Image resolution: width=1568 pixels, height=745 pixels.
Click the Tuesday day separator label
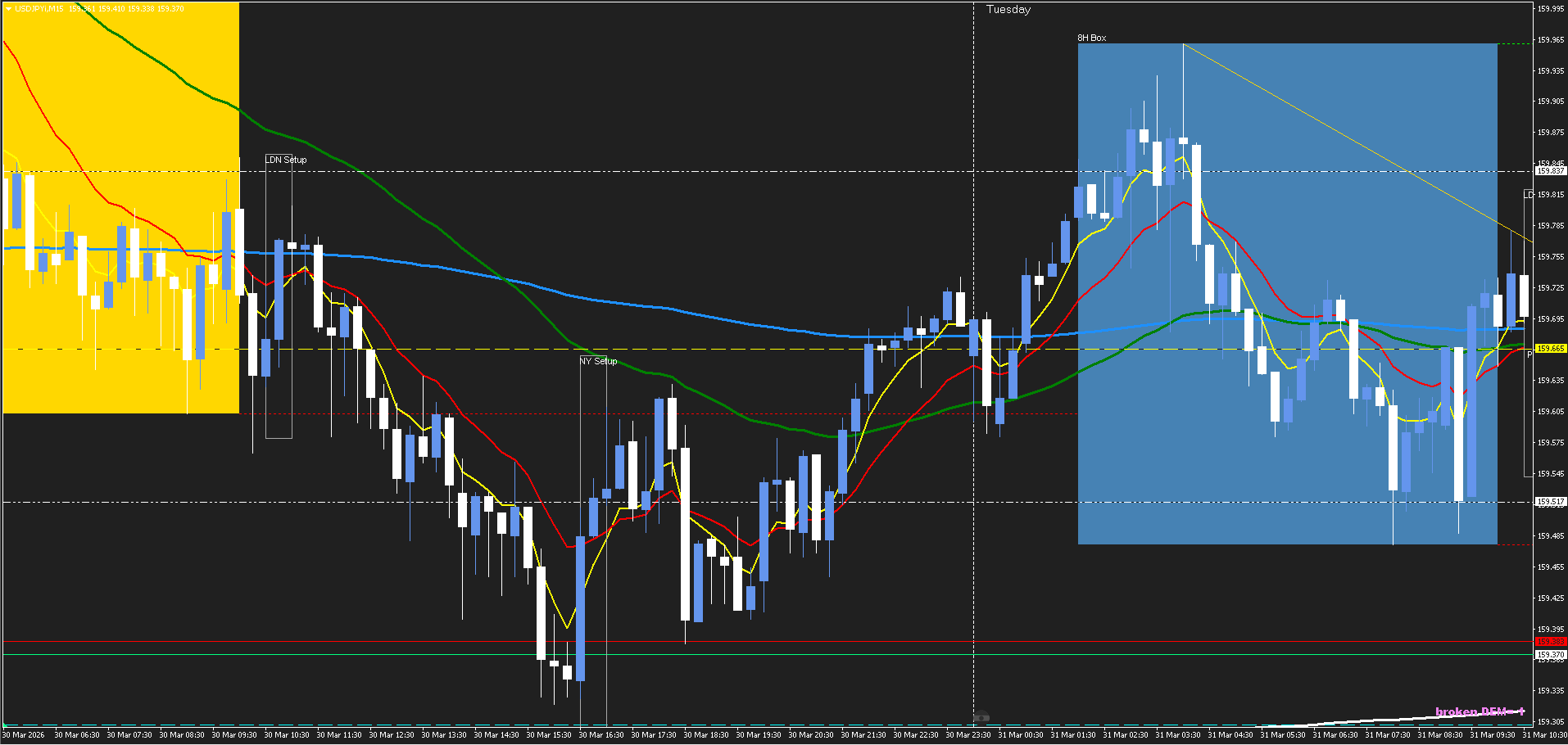(x=1008, y=10)
